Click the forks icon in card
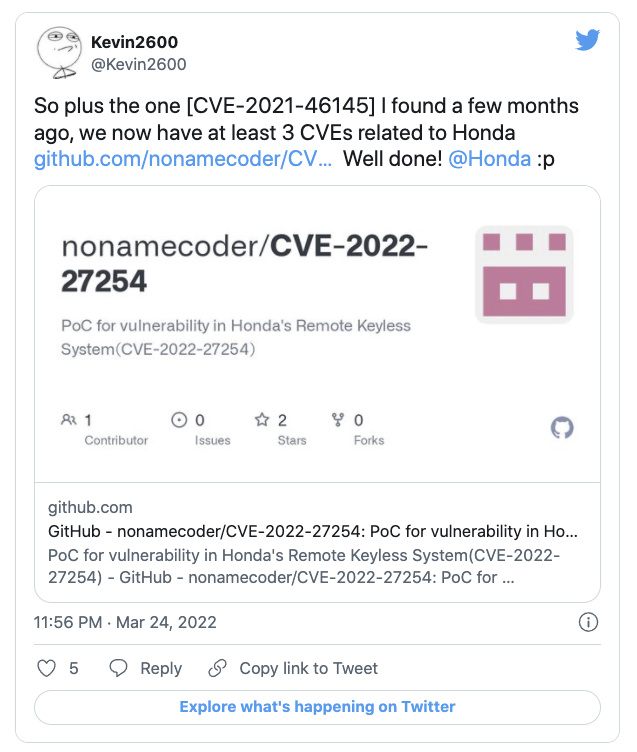The image size is (637, 752). (338, 420)
